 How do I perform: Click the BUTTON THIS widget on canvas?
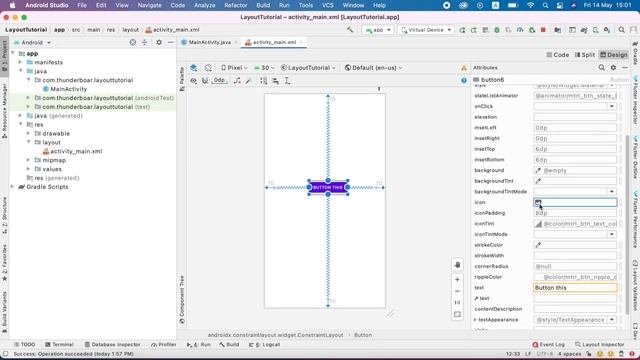(328, 188)
